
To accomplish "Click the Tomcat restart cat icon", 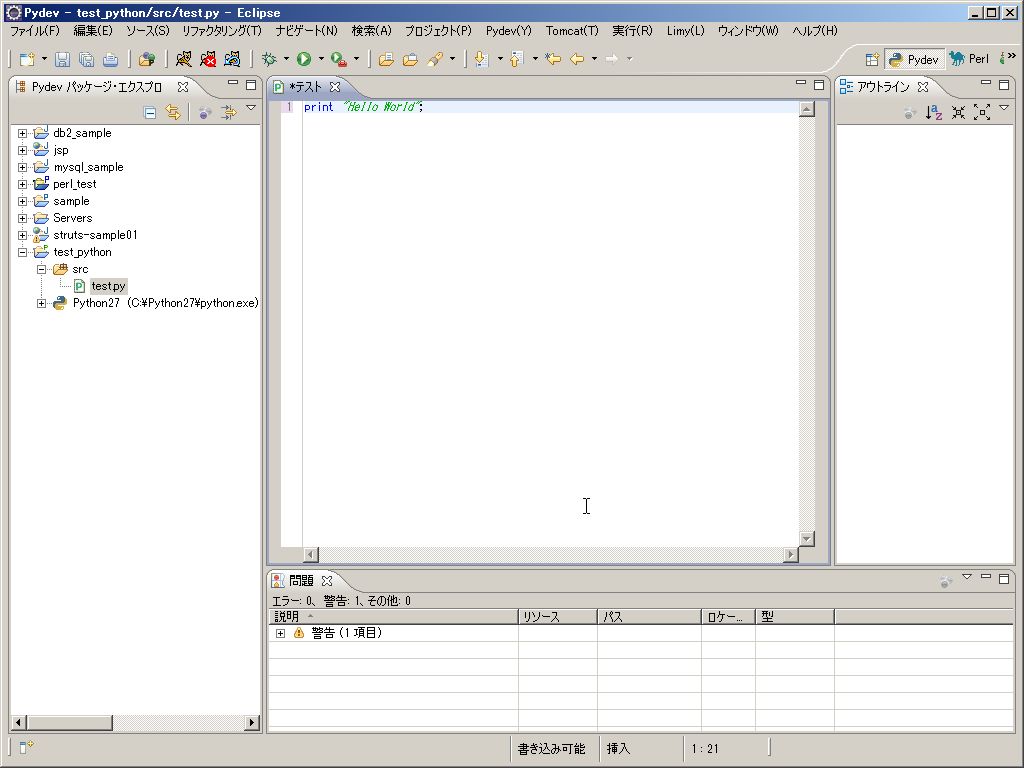I will [x=232, y=59].
